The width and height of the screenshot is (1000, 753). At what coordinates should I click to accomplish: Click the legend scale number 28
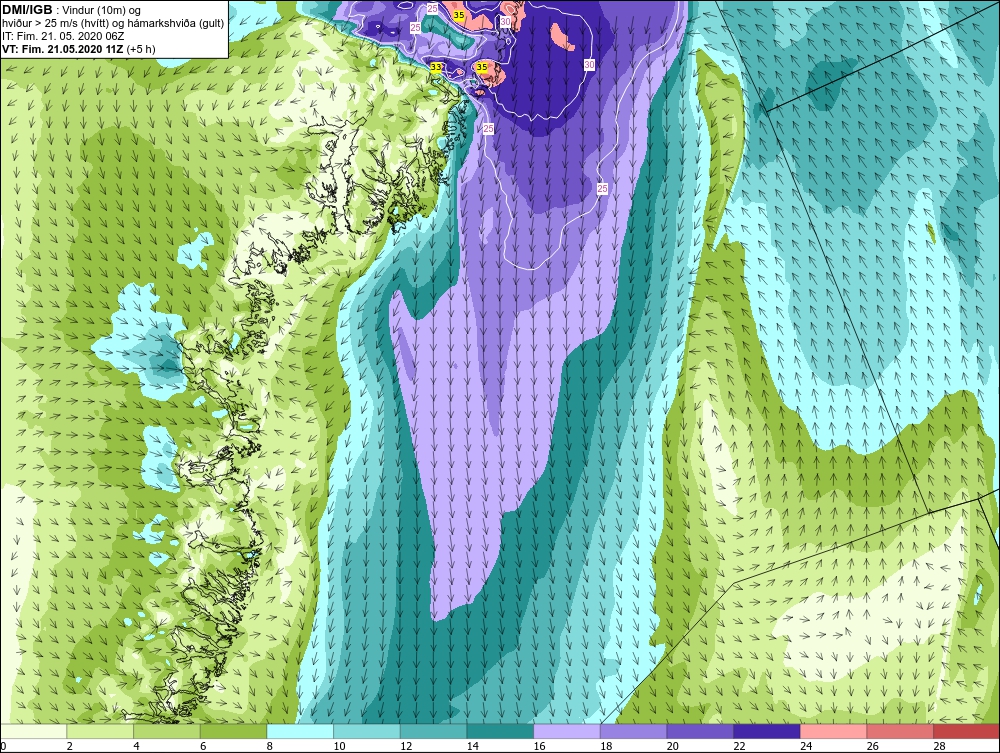pos(939,746)
